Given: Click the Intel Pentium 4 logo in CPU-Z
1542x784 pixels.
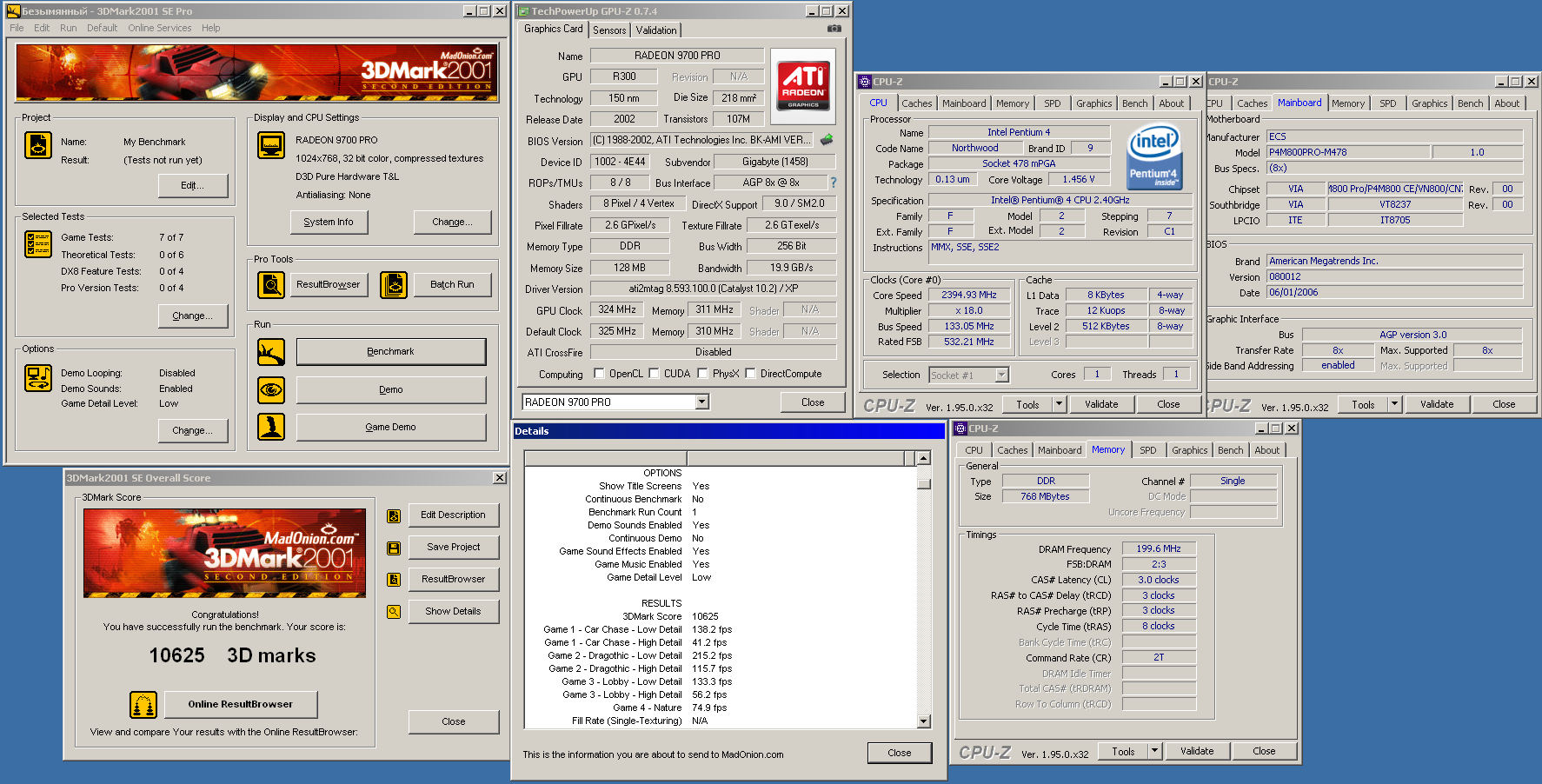Looking at the screenshot, I should click(1154, 156).
